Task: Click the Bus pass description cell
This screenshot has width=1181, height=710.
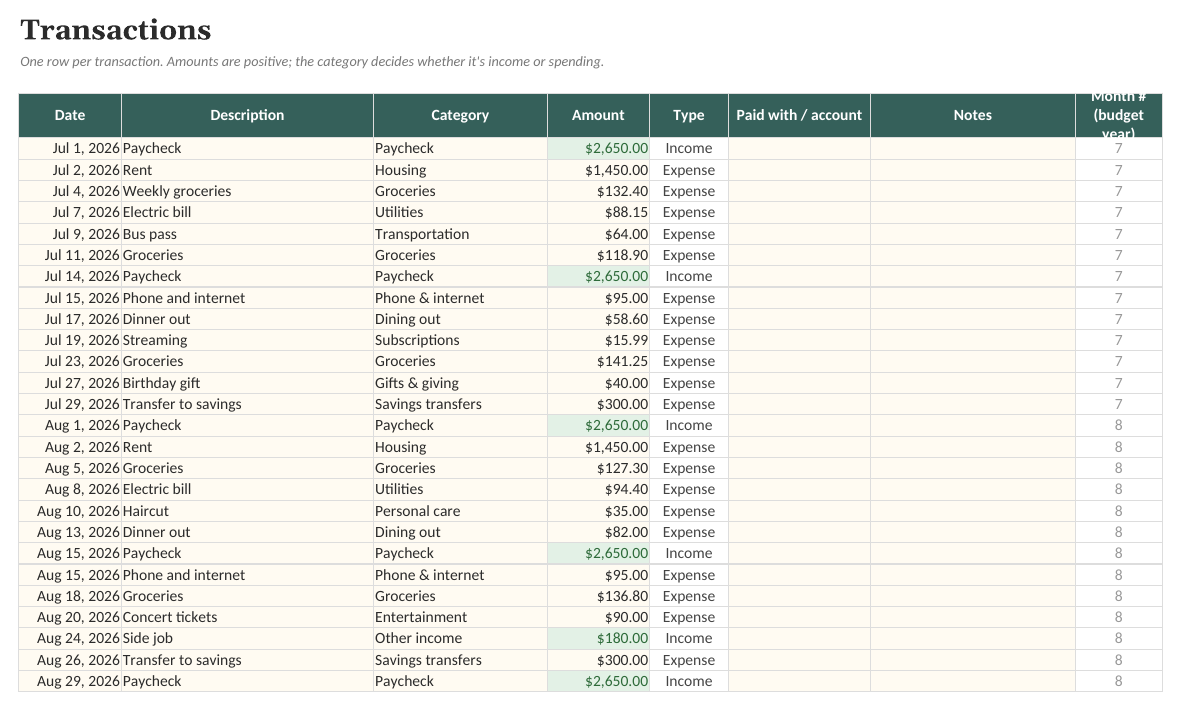Action: click(247, 234)
